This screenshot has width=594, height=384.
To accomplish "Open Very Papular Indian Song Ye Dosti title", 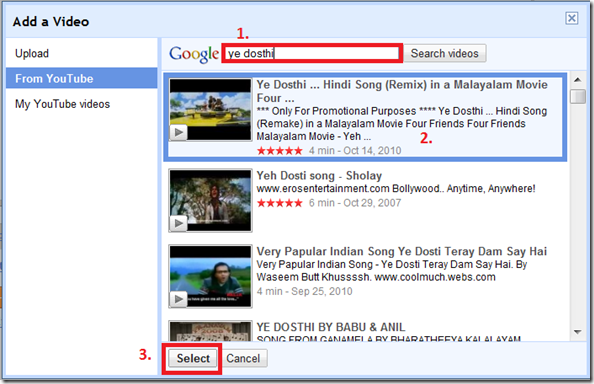I will coord(402,251).
